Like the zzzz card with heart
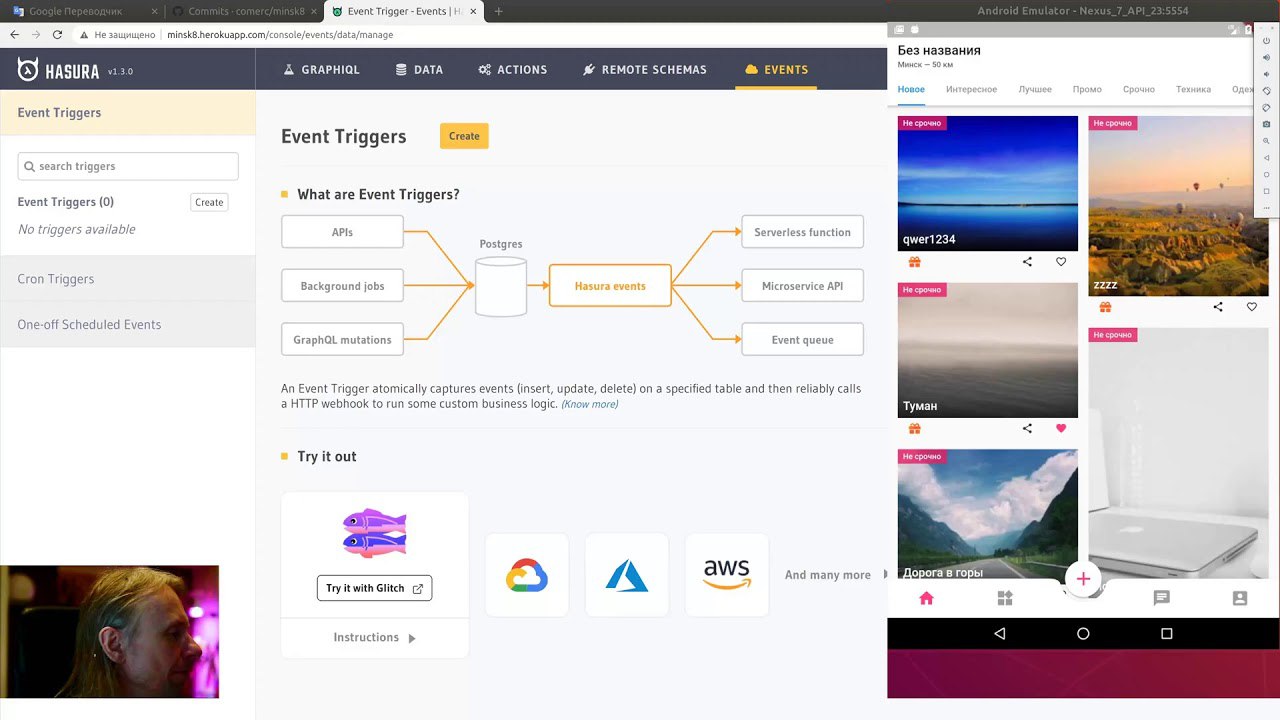This screenshot has width=1280, height=720. (1252, 307)
